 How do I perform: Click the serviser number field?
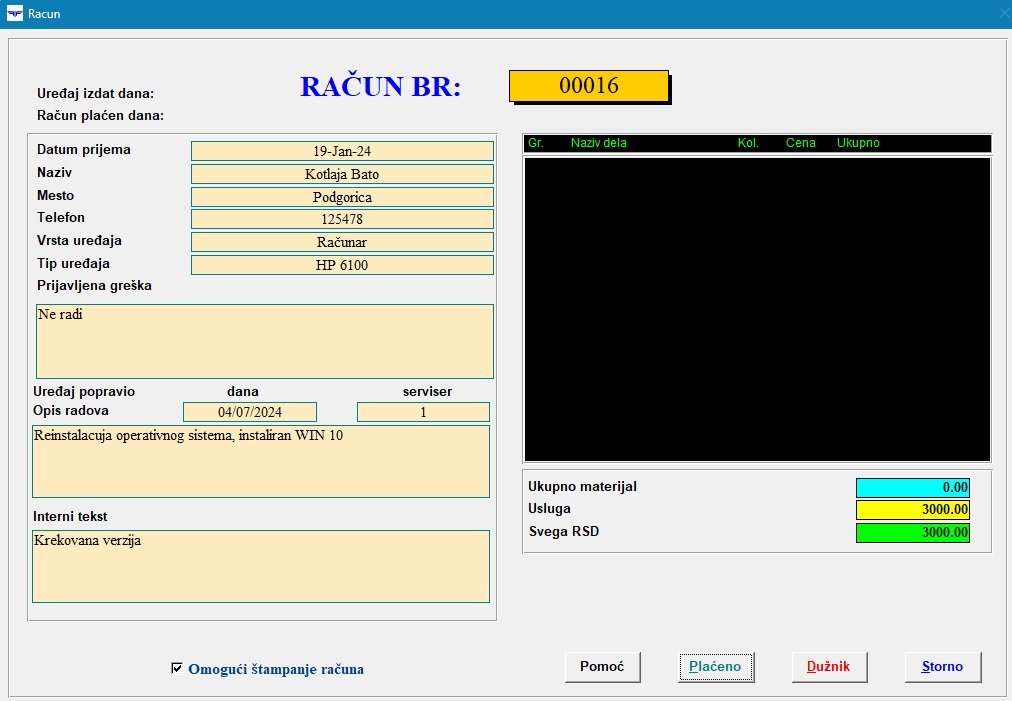coord(423,412)
